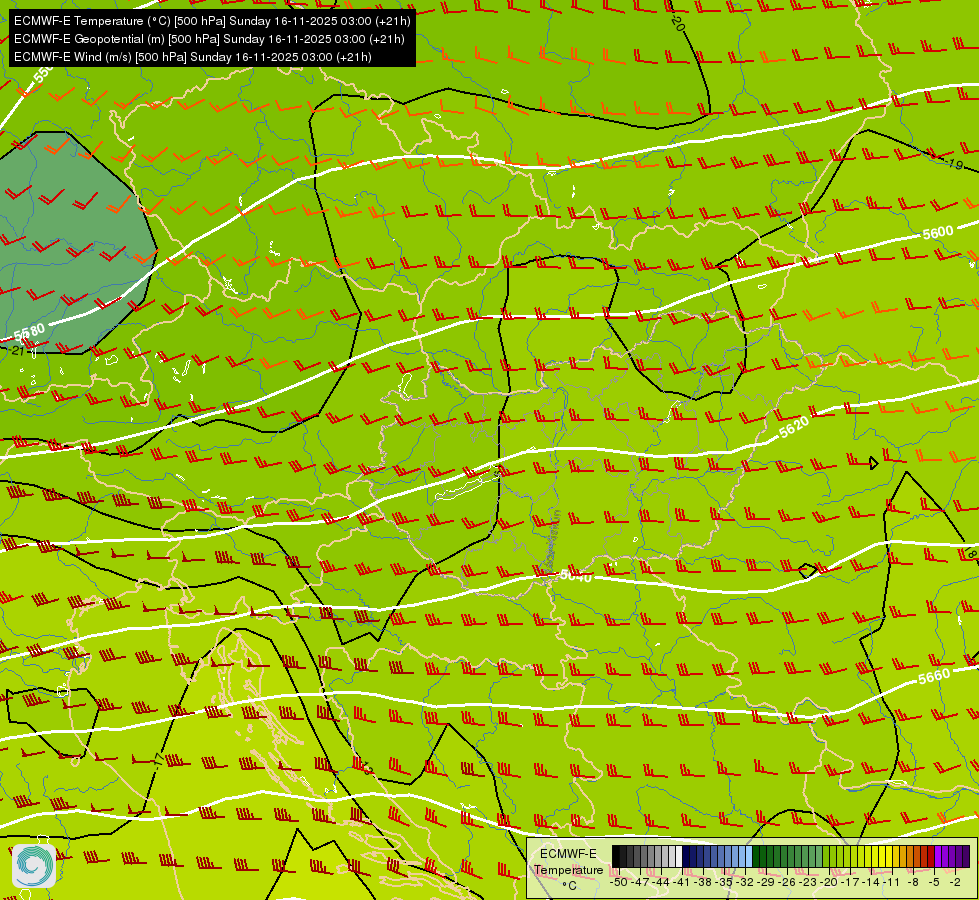Click the light blue swatch above -32 in the legend

749,856
